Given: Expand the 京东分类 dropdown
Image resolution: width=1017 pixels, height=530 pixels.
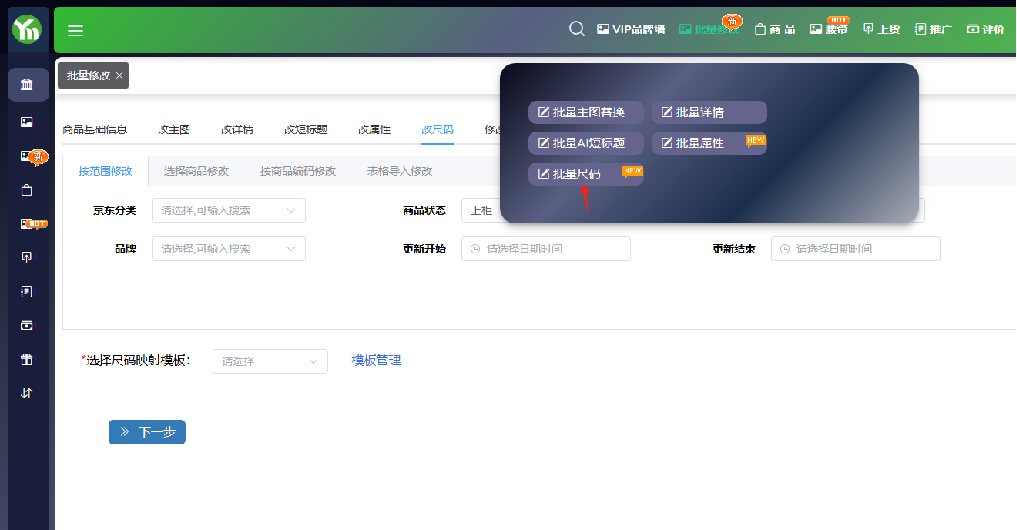Looking at the screenshot, I should coord(228,210).
